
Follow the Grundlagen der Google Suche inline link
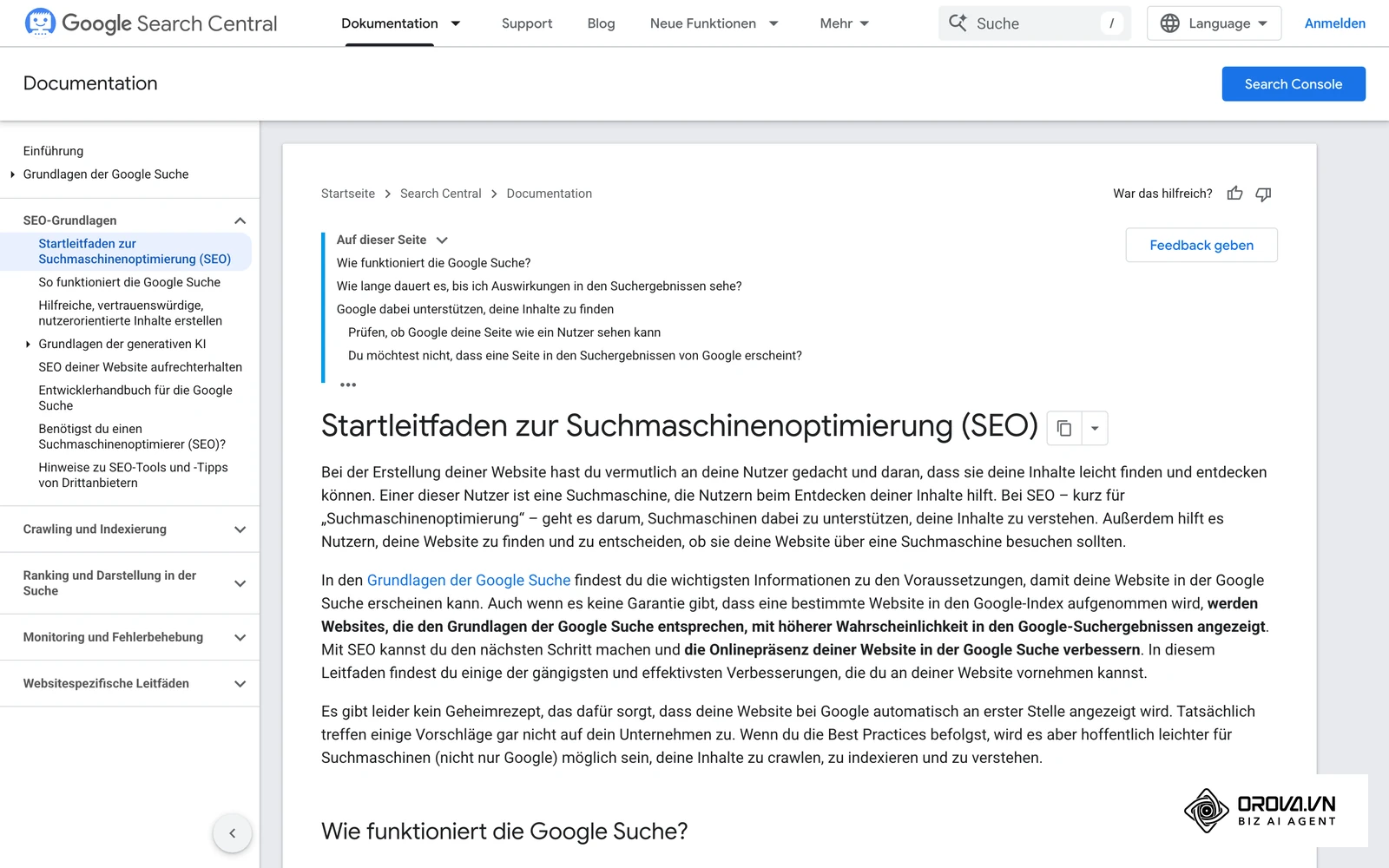tap(469, 581)
